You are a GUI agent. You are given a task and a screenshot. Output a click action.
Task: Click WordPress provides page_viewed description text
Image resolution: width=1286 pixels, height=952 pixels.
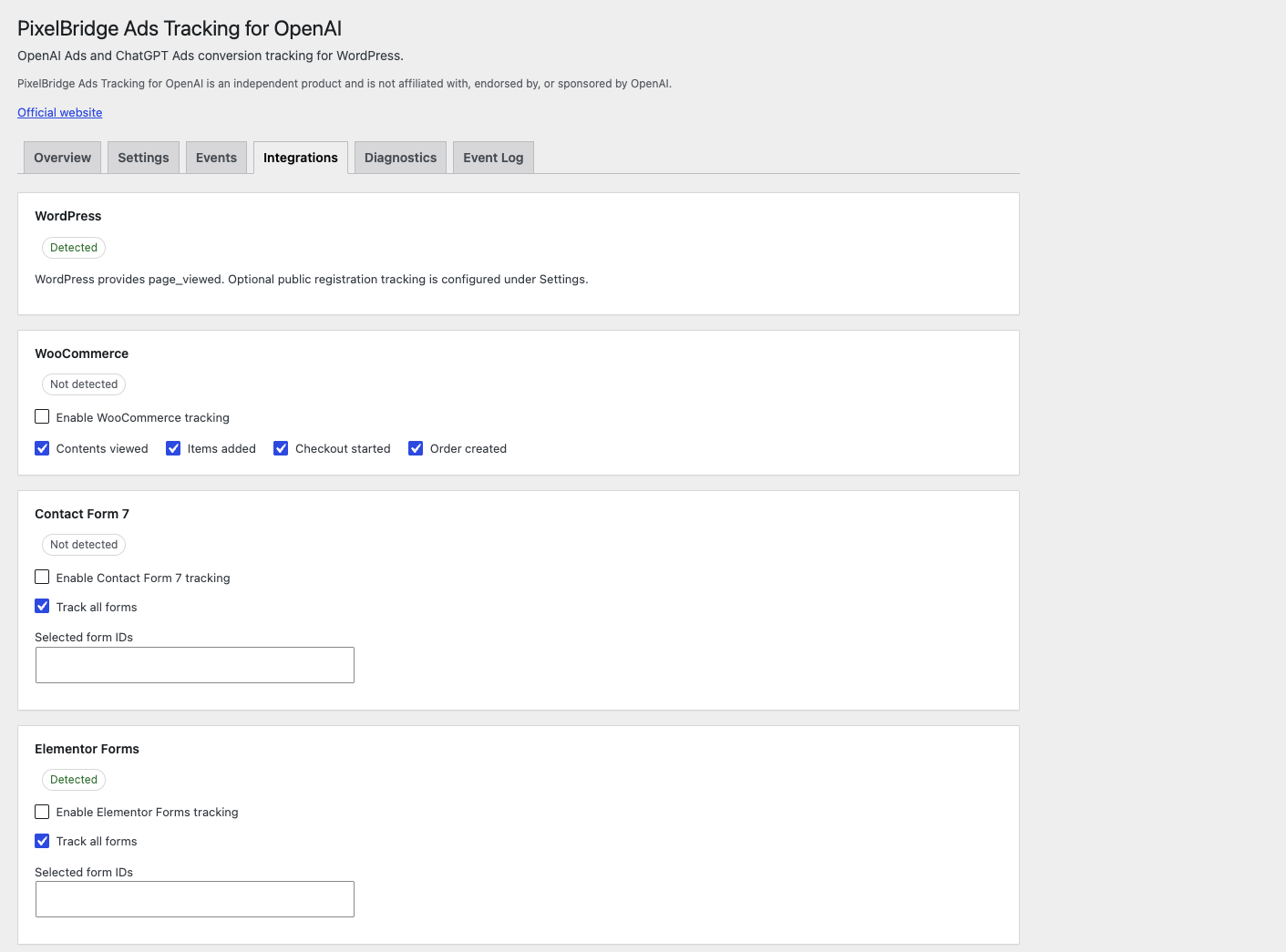click(x=312, y=280)
